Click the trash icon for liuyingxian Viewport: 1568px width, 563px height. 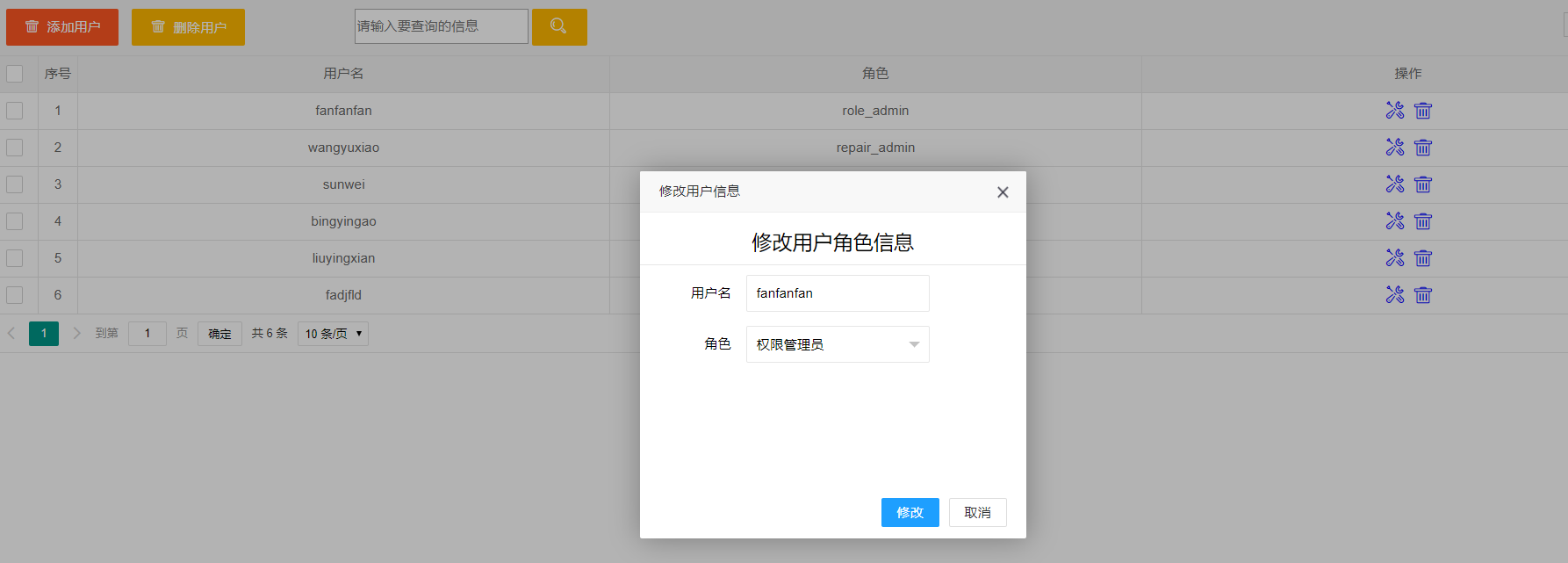click(x=1423, y=258)
